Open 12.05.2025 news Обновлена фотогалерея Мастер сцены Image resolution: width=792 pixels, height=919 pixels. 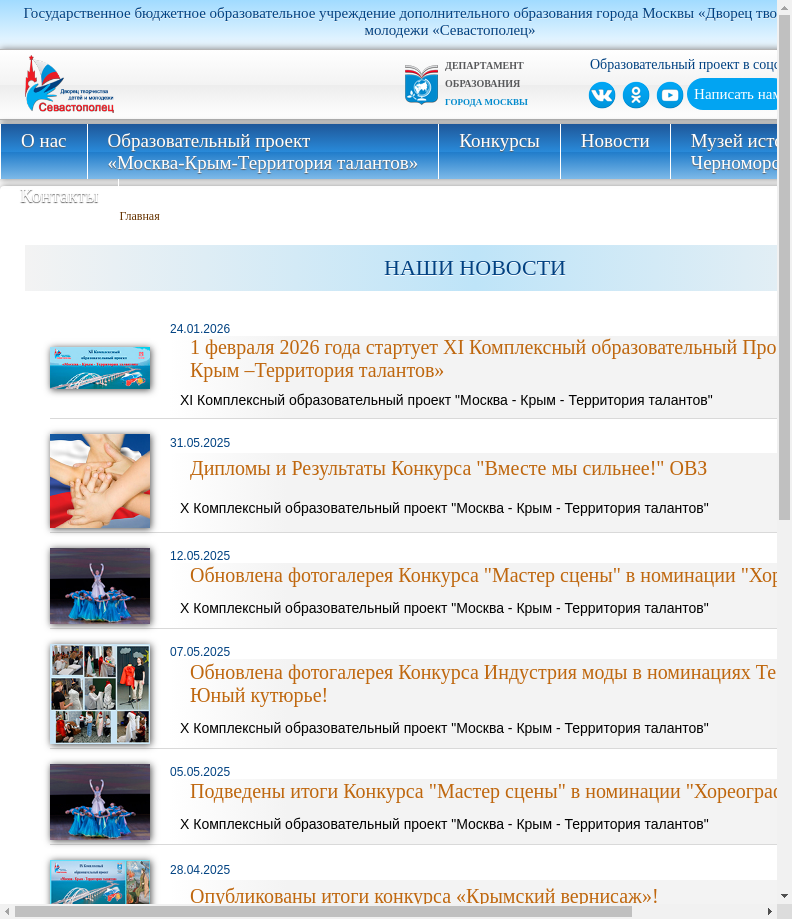click(x=483, y=576)
